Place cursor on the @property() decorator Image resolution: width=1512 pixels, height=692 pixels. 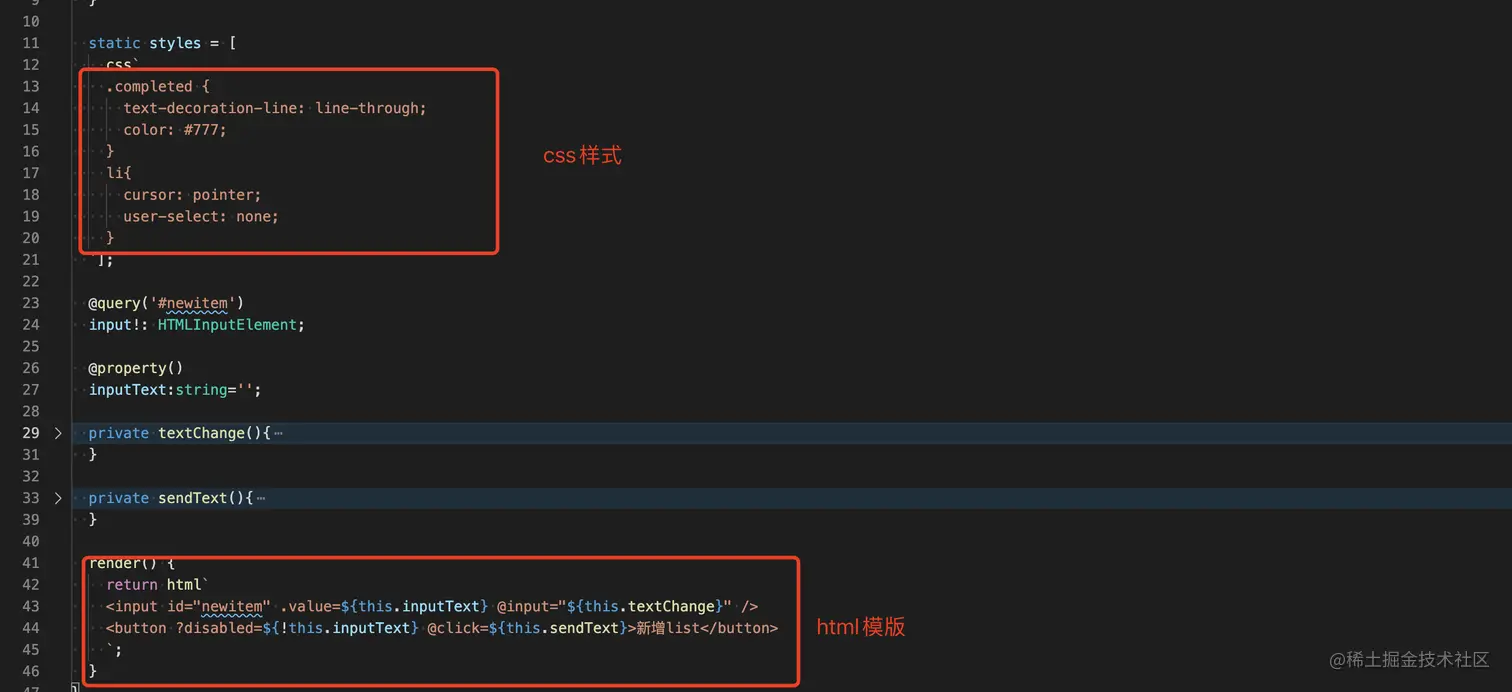[x=136, y=368]
